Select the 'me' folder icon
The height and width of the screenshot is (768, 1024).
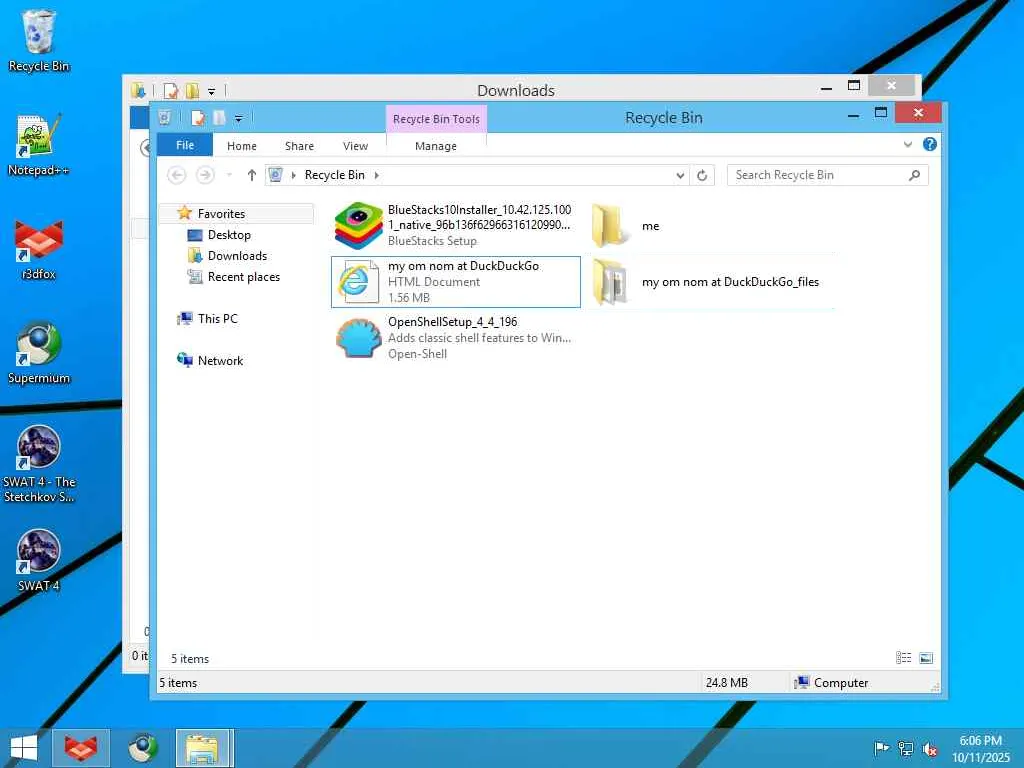[609, 225]
